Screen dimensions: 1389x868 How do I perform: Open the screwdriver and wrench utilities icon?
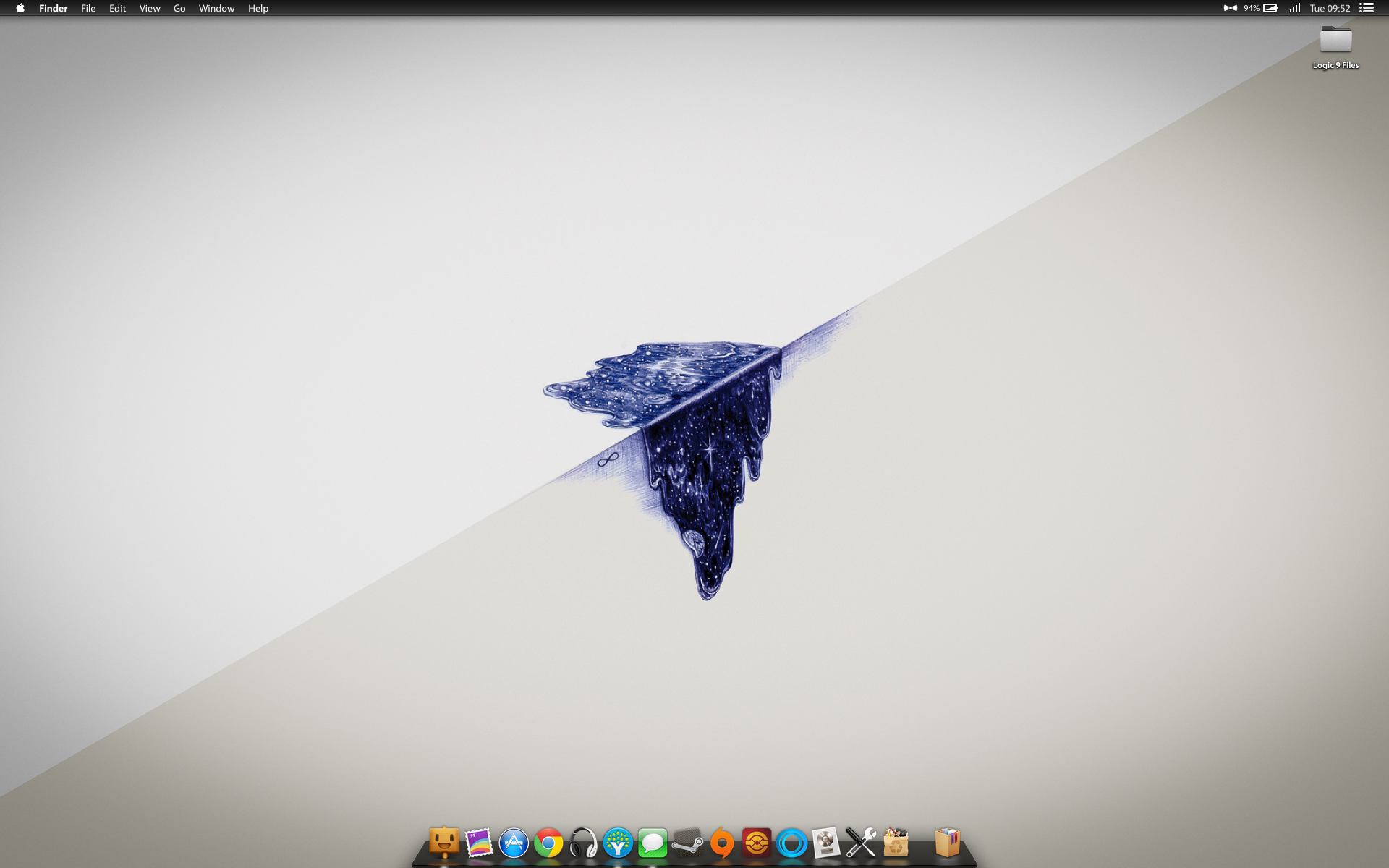point(861,843)
